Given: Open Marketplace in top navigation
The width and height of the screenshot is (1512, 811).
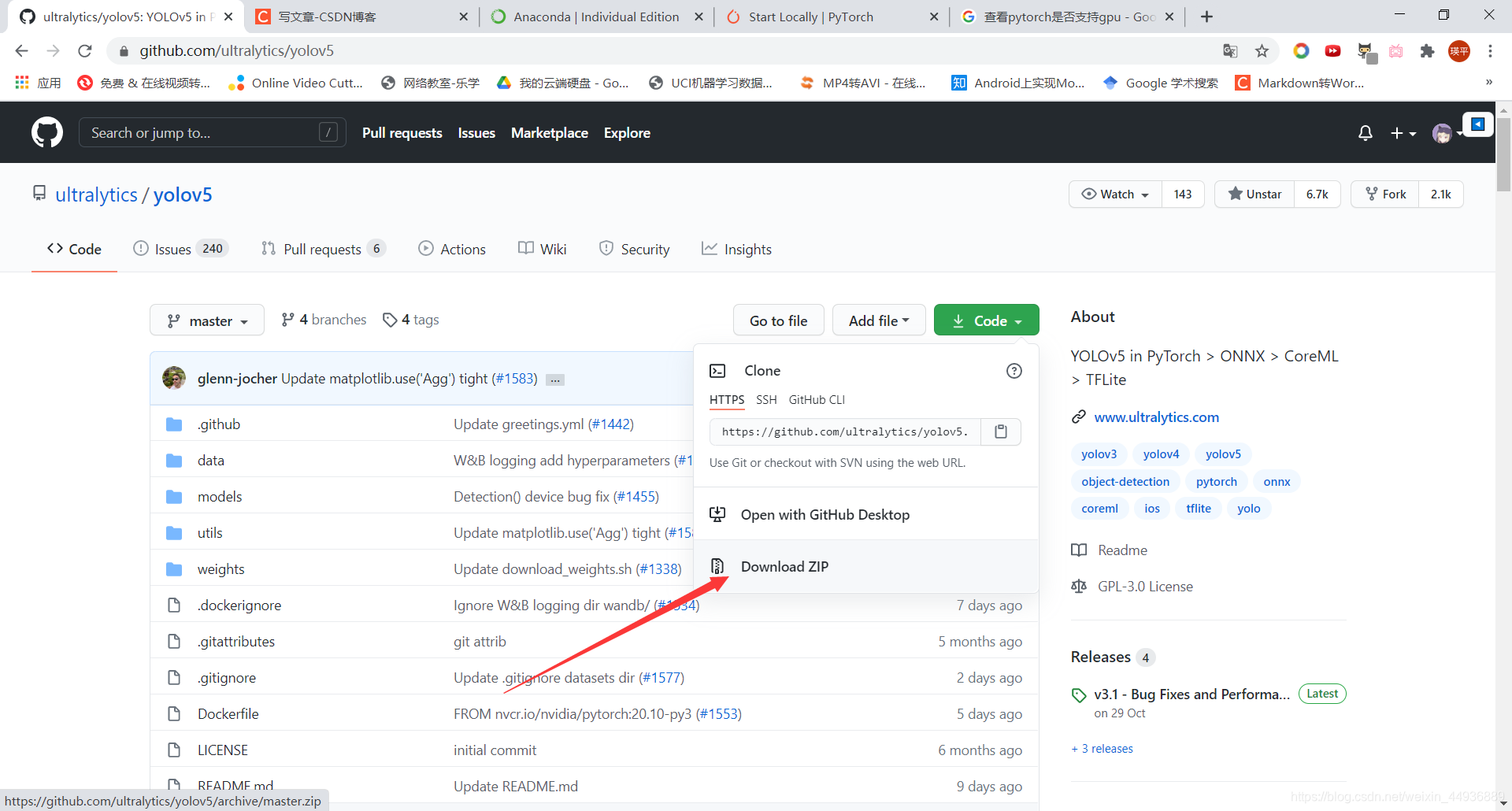Looking at the screenshot, I should point(550,133).
